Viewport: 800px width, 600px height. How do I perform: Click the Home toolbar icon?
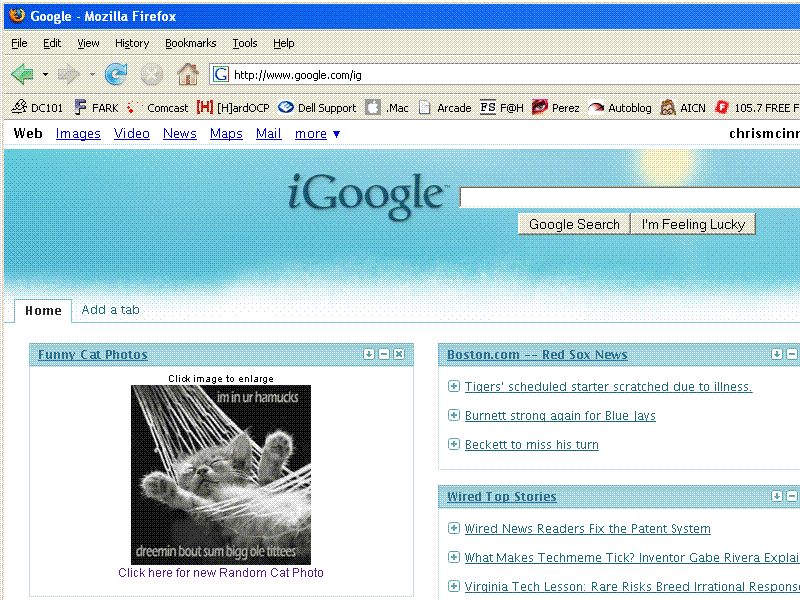click(x=187, y=74)
